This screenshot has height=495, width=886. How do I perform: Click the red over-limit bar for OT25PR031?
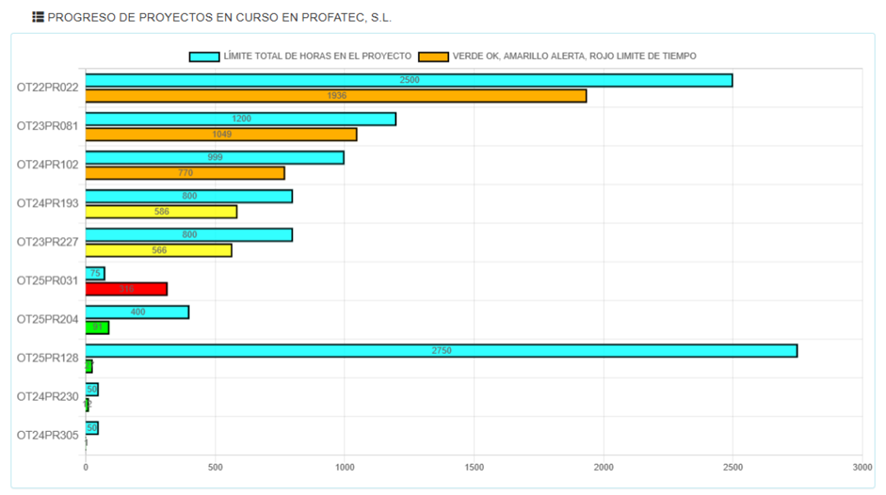126,289
